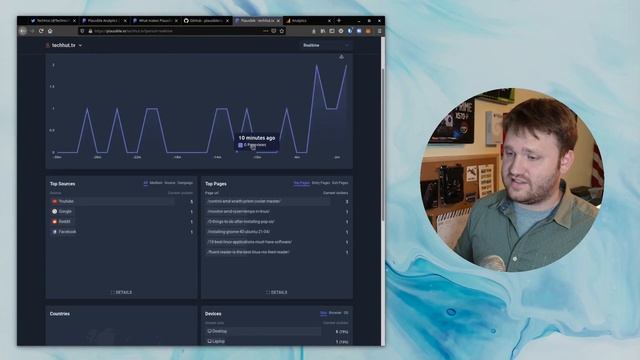The image size is (640, 360).
Task: Filter by Laptop device row
Action: coord(277,341)
